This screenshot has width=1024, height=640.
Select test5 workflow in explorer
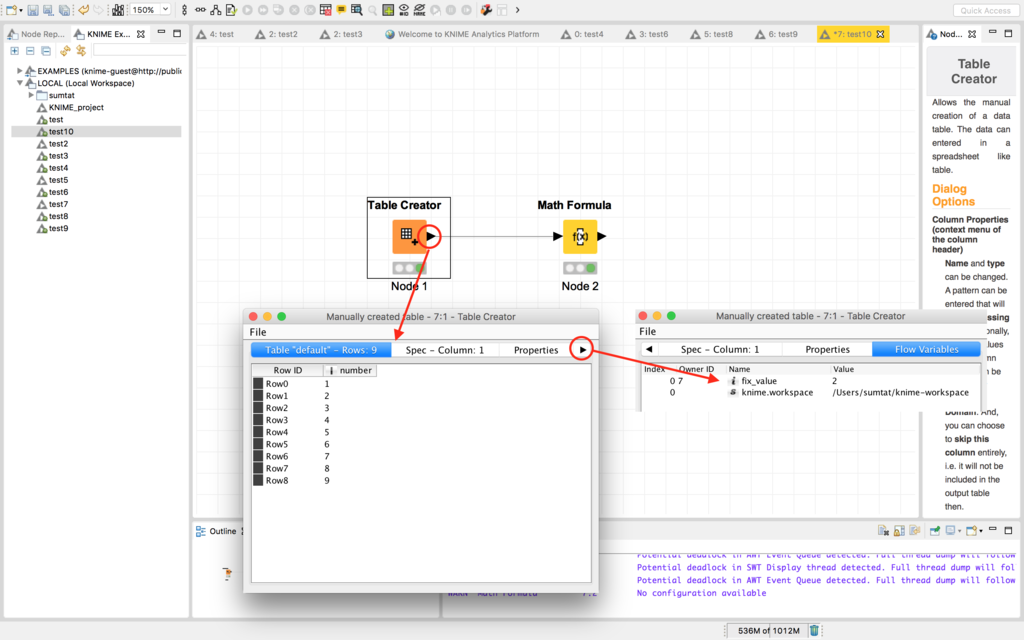coord(53,180)
